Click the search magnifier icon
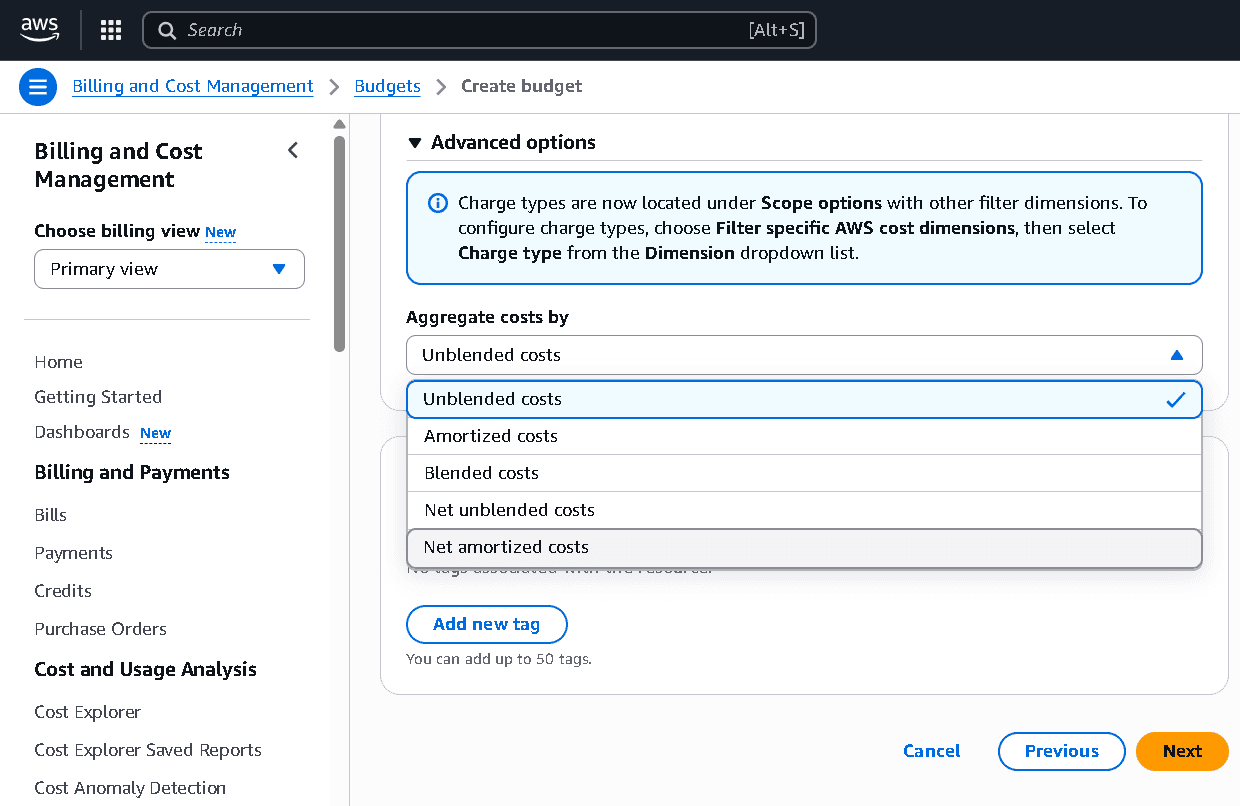 (167, 30)
